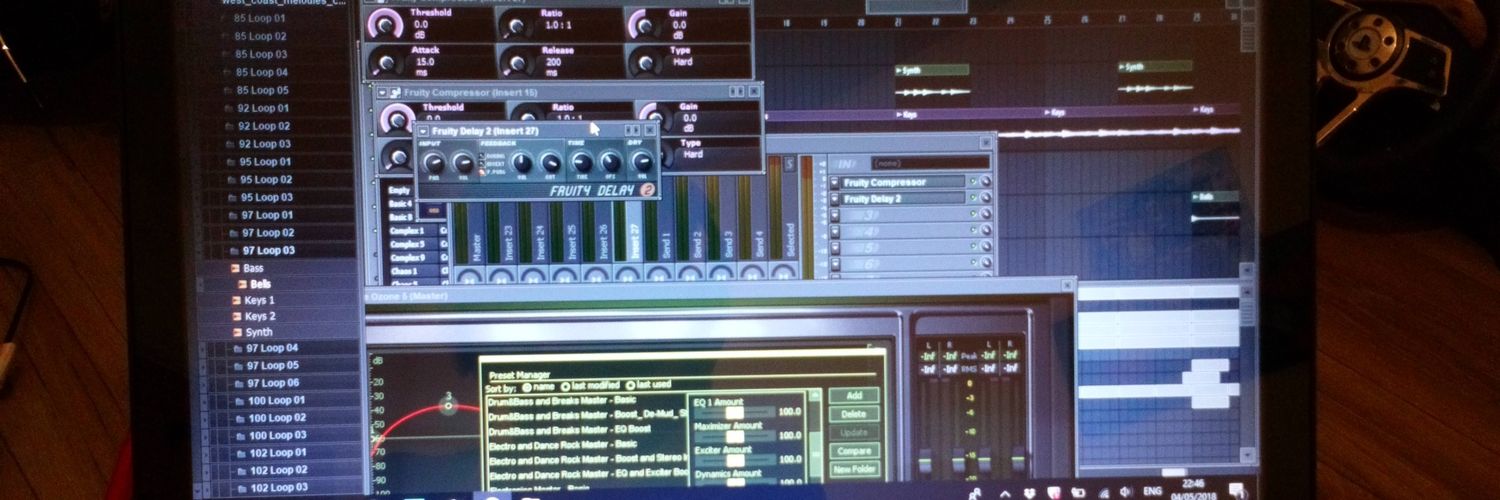This screenshot has width=1500, height=500.
Task: Click New Folder in Preset Manager
Action: 854,469
